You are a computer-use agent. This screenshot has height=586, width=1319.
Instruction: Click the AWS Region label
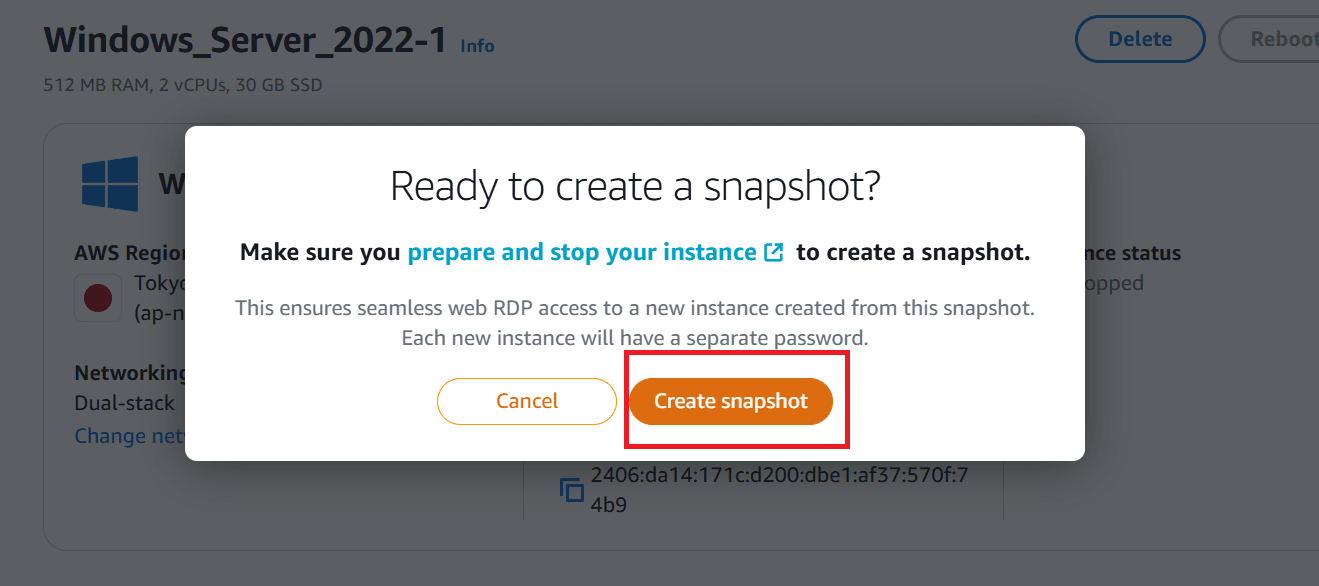coord(130,253)
